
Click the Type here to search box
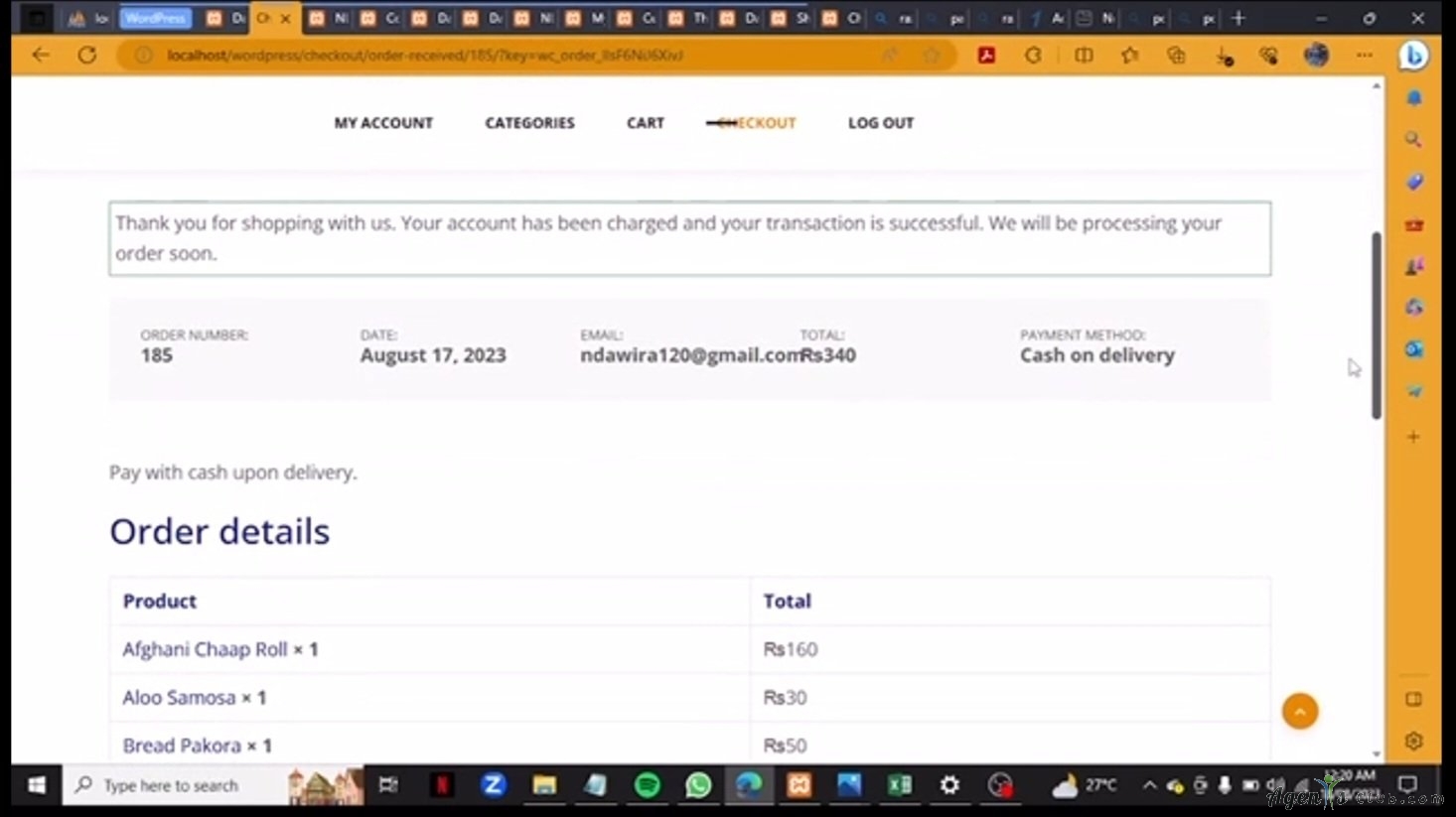coord(214,785)
